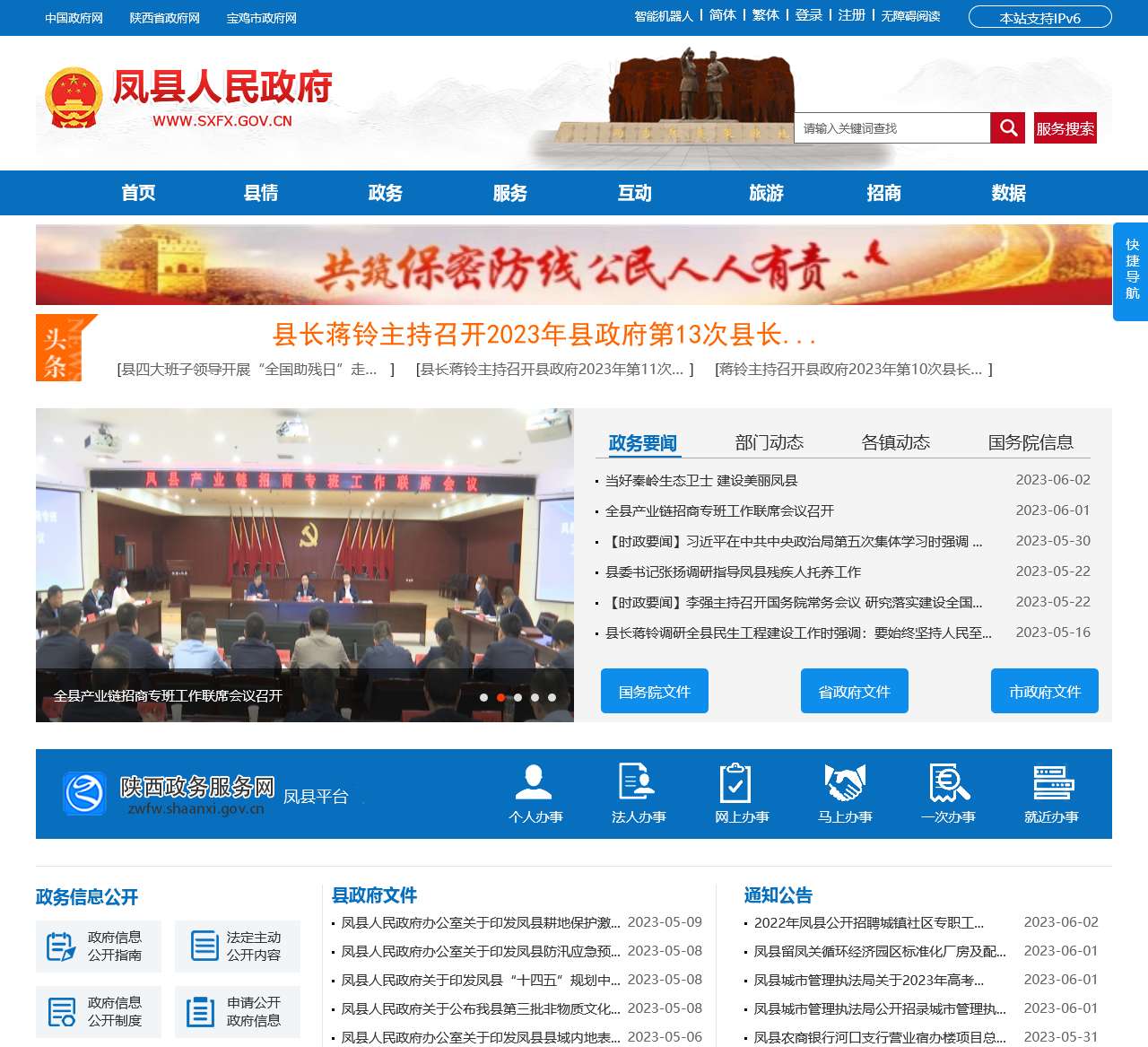Click the 申请公开政府信息 icon
Screen dimensions: 1148x1047
(199, 1011)
